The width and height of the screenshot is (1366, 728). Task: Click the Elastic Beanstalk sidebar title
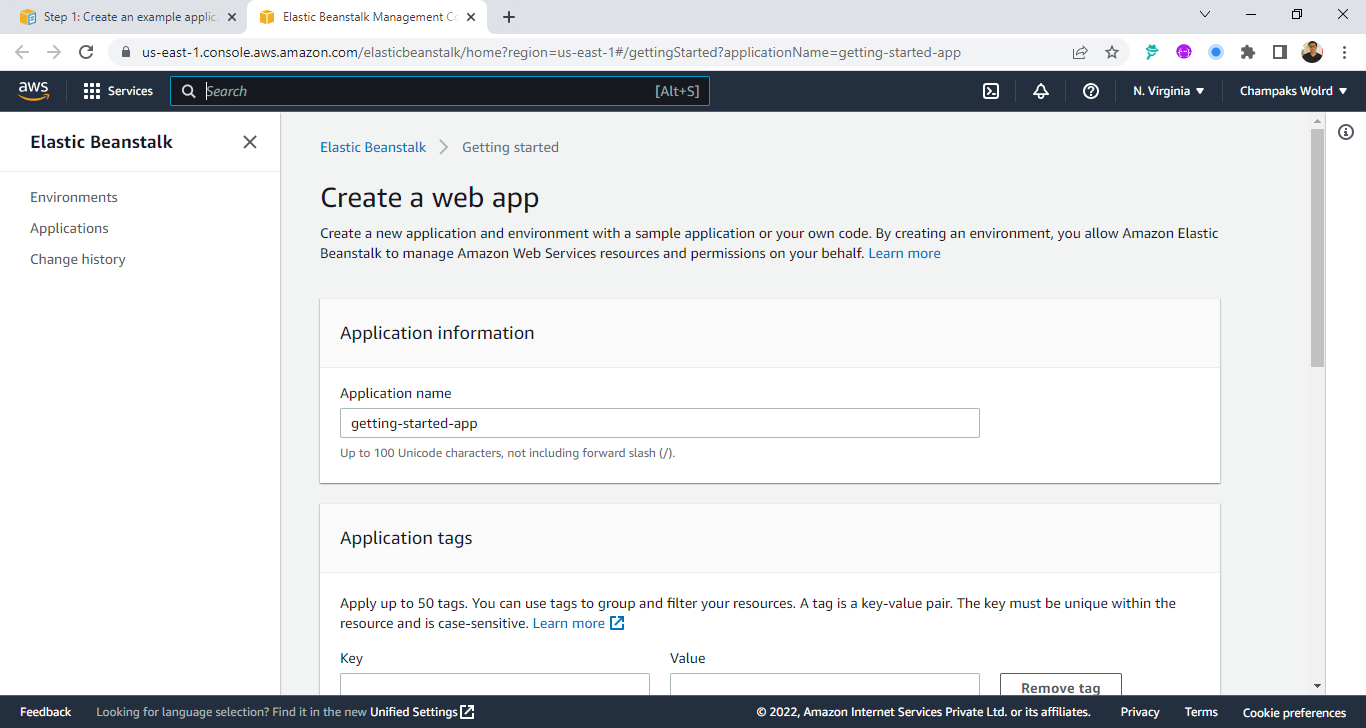(101, 142)
